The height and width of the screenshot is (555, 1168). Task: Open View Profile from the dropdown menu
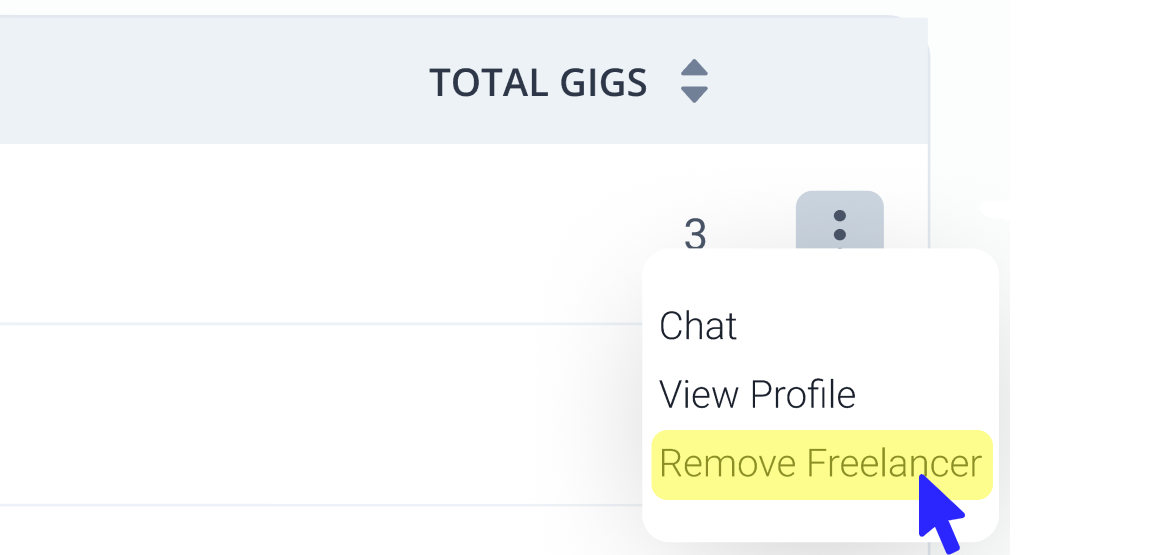[757, 395]
